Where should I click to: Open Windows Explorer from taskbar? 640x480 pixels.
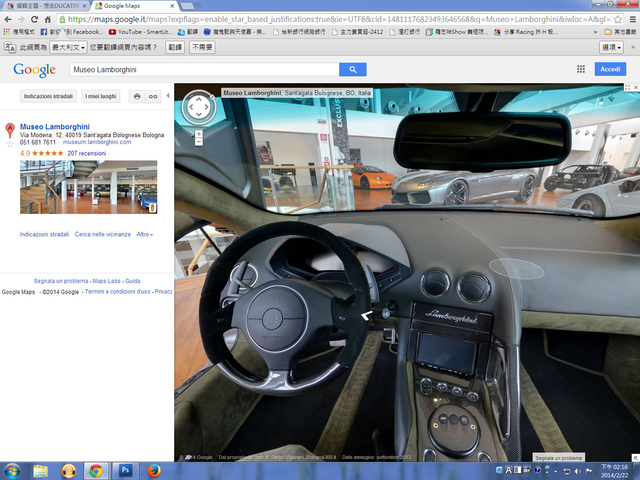coord(40,471)
